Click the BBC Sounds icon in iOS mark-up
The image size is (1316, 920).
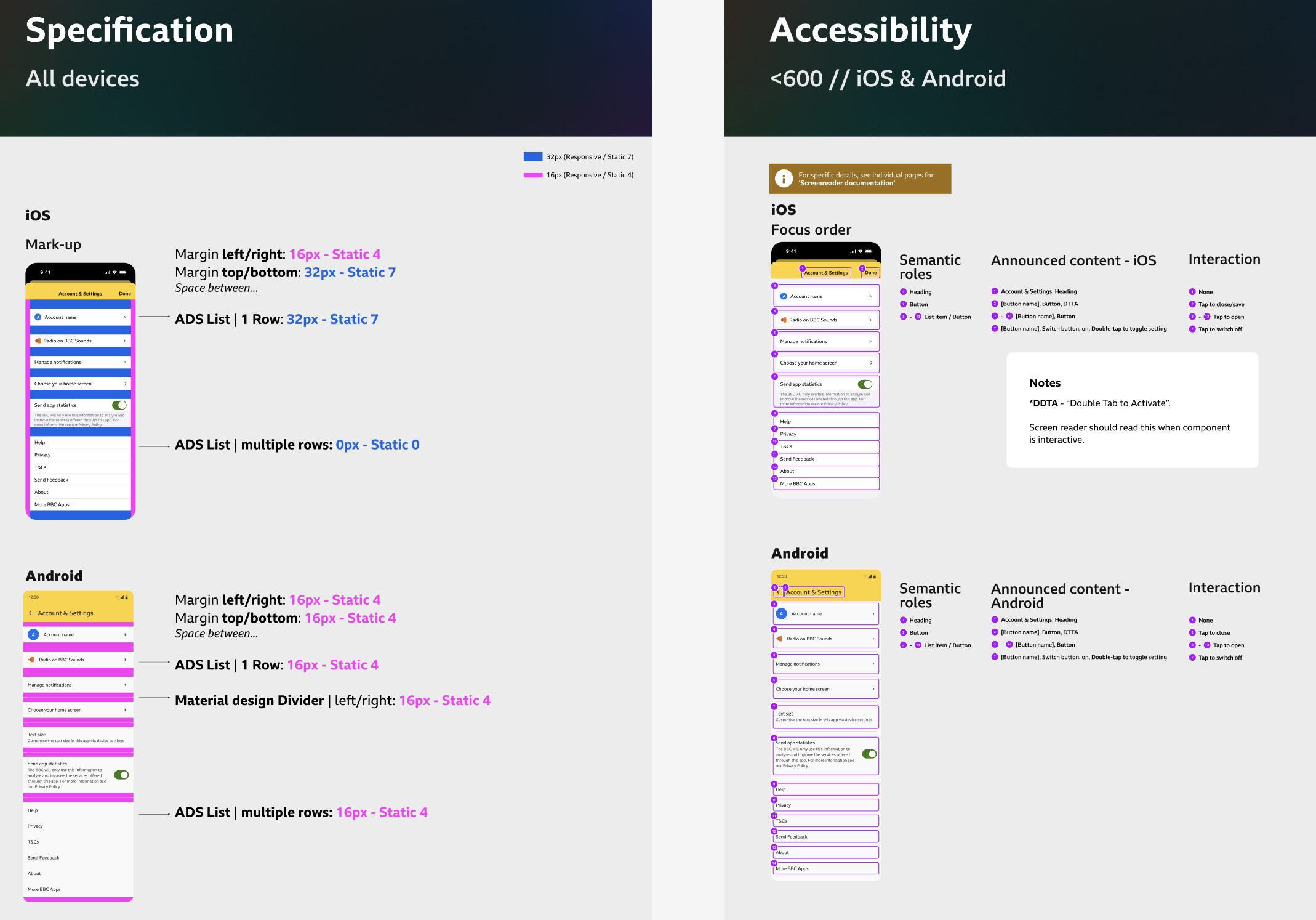click(x=38, y=341)
